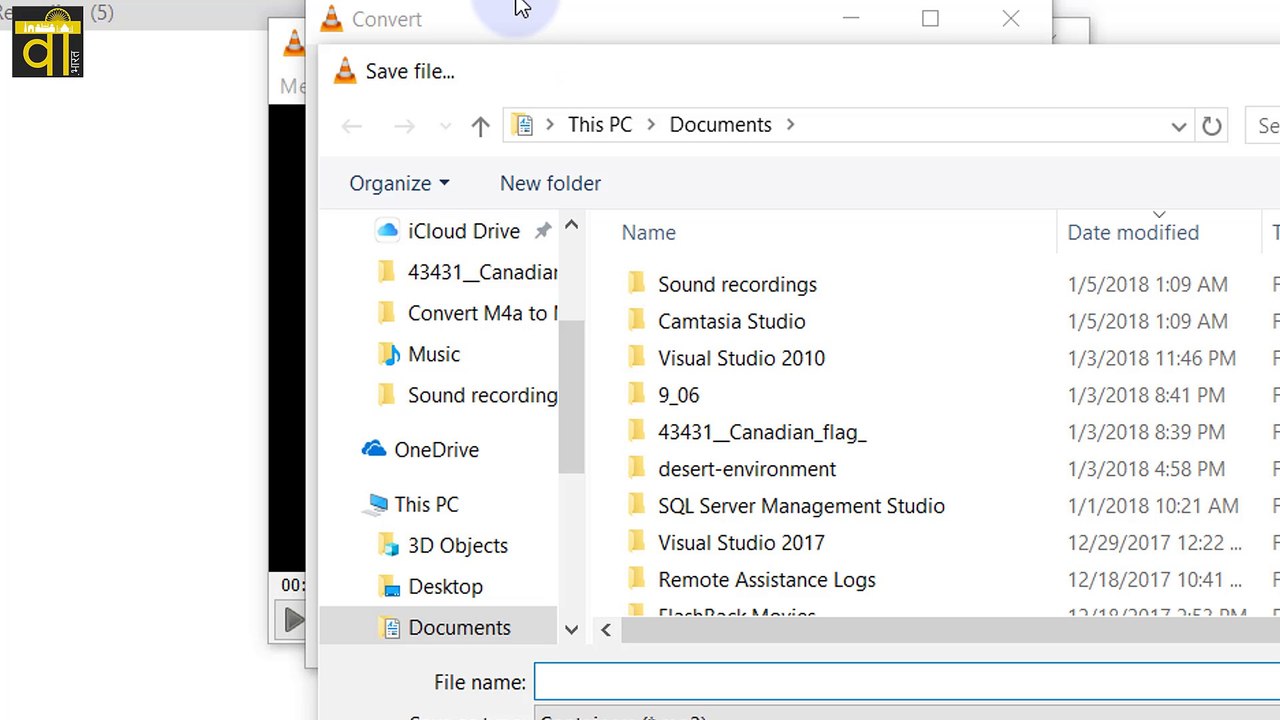Select the SQL Server Management Studio folder
1280x720 pixels.
[801, 507]
